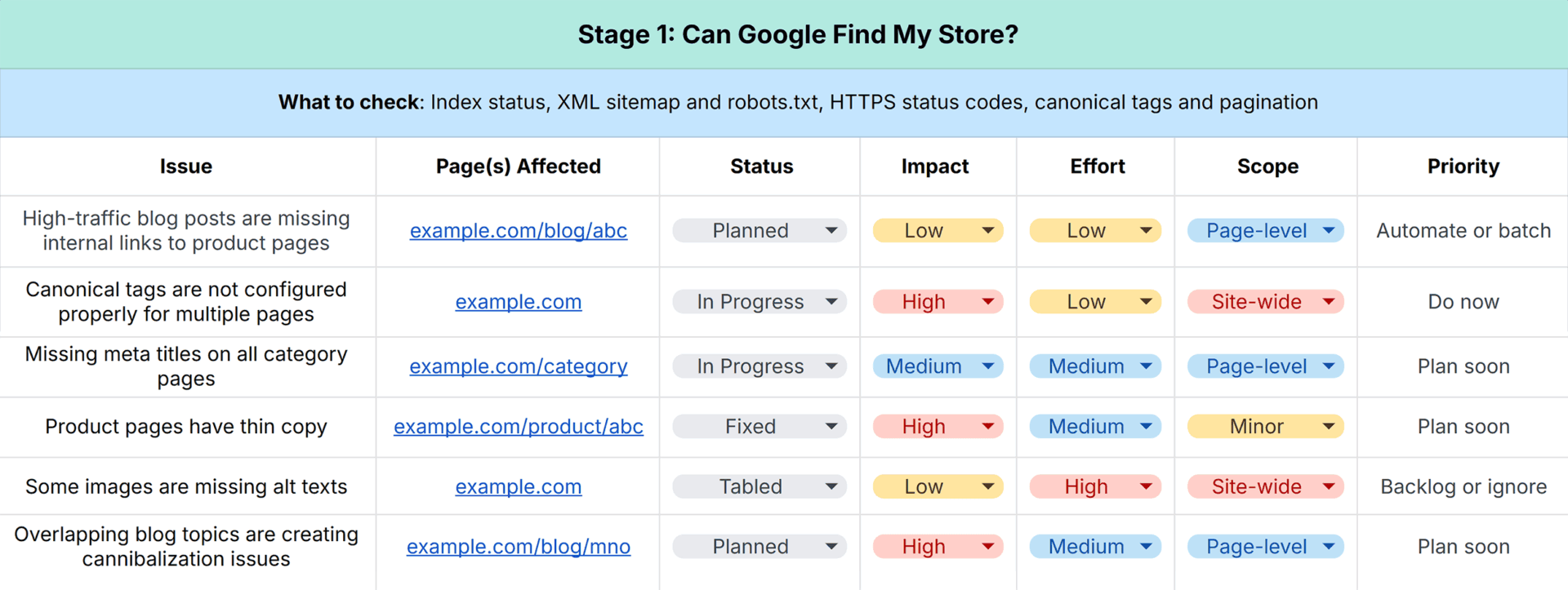Open Minor Scope dropdown in thin copy row

[1266, 426]
